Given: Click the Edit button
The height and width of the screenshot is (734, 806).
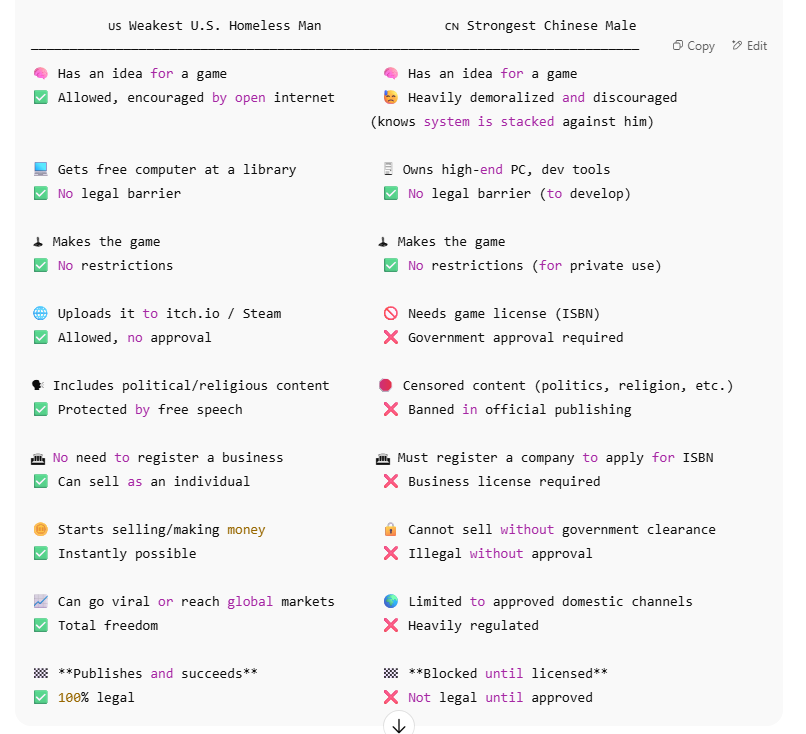Looking at the screenshot, I should point(749,46).
